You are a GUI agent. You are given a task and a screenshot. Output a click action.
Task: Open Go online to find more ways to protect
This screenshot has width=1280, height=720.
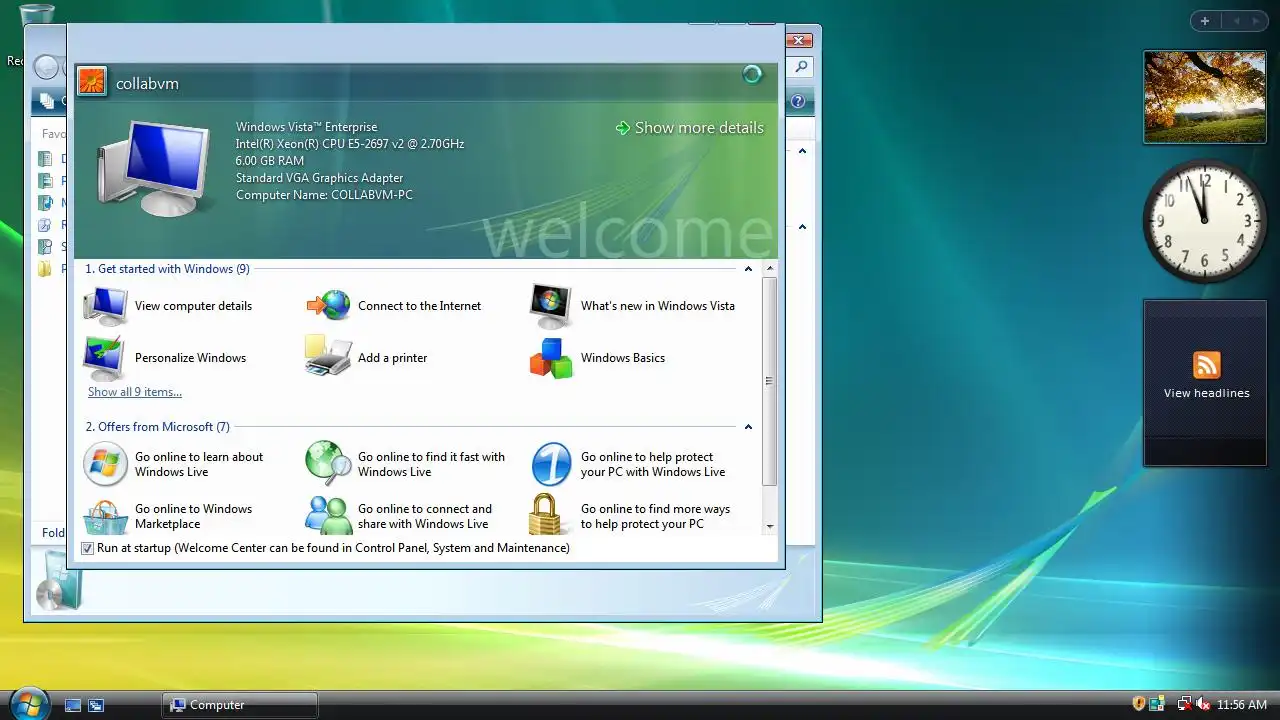[x=630, y=516]
